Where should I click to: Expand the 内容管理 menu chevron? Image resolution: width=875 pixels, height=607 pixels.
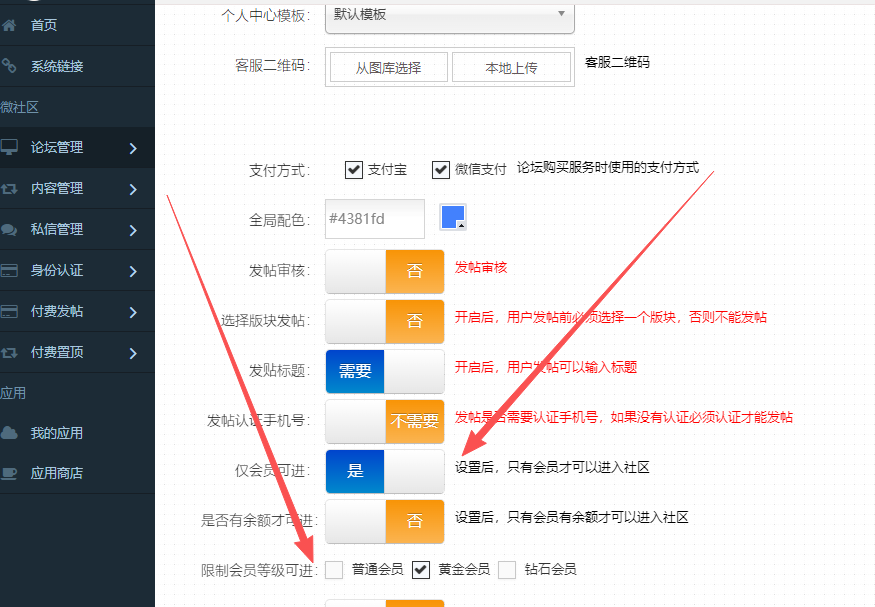(x=133, y=189)
